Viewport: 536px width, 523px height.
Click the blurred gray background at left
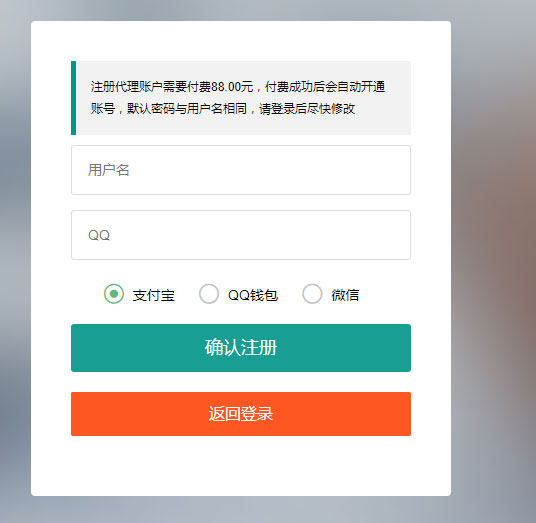(x=15, y=260)
